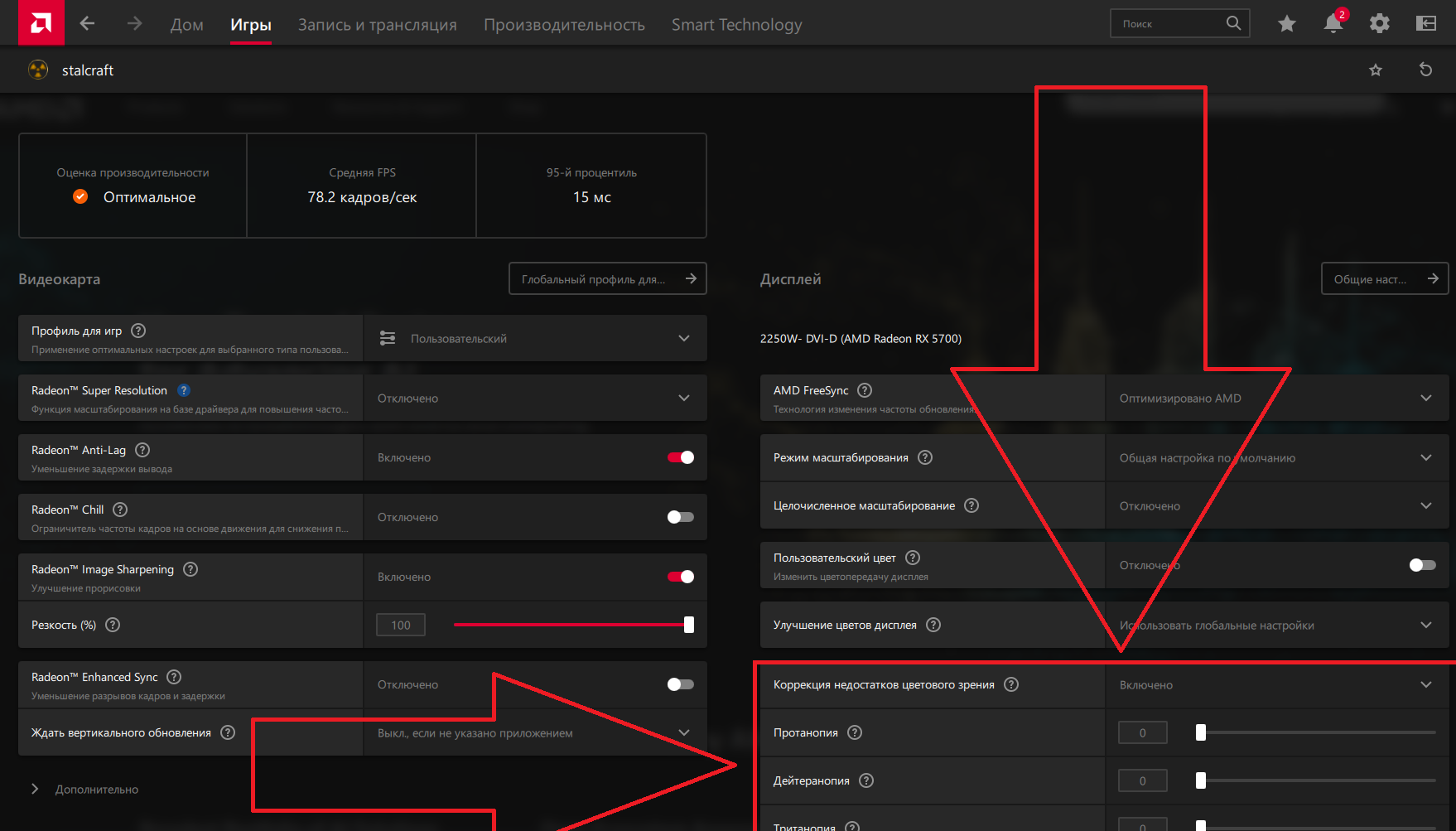
Task: Open notifications bell icon
Action: (x=1333, y=24)
